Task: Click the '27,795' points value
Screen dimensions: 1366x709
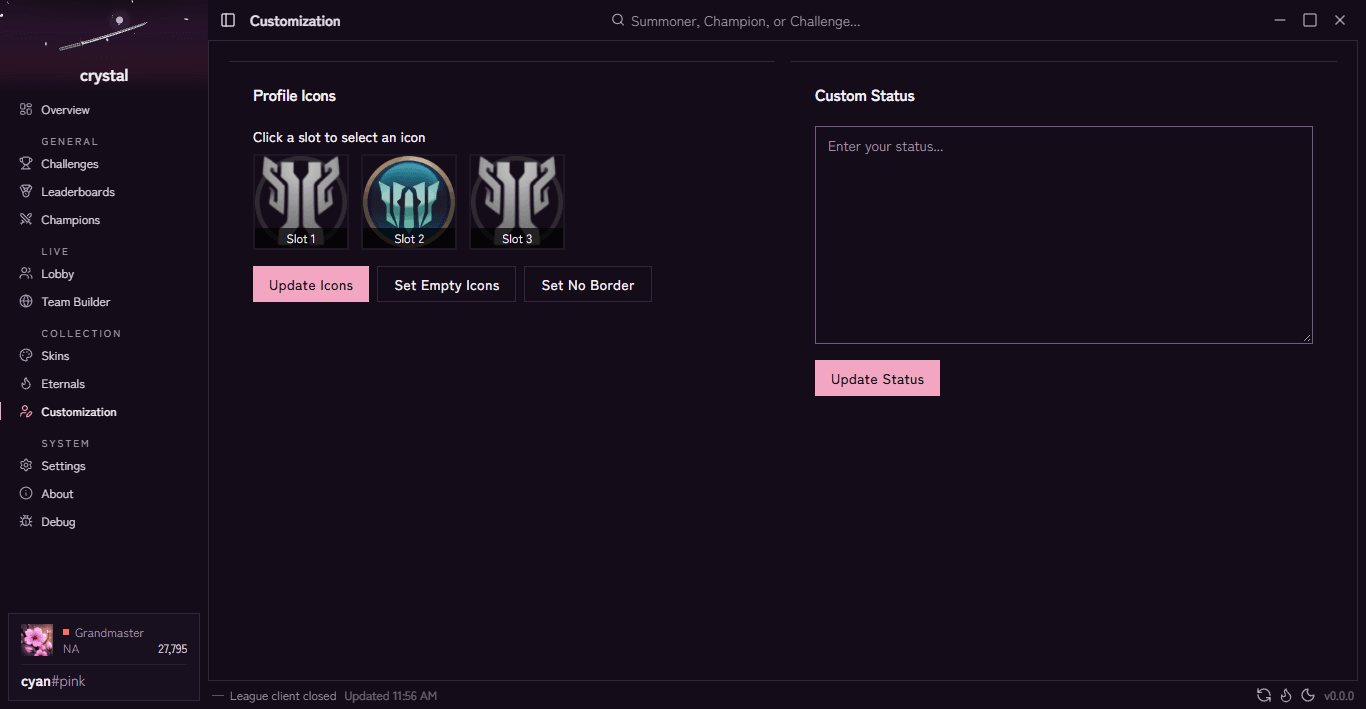Action: pyautogui.click(x=172, y=649)
